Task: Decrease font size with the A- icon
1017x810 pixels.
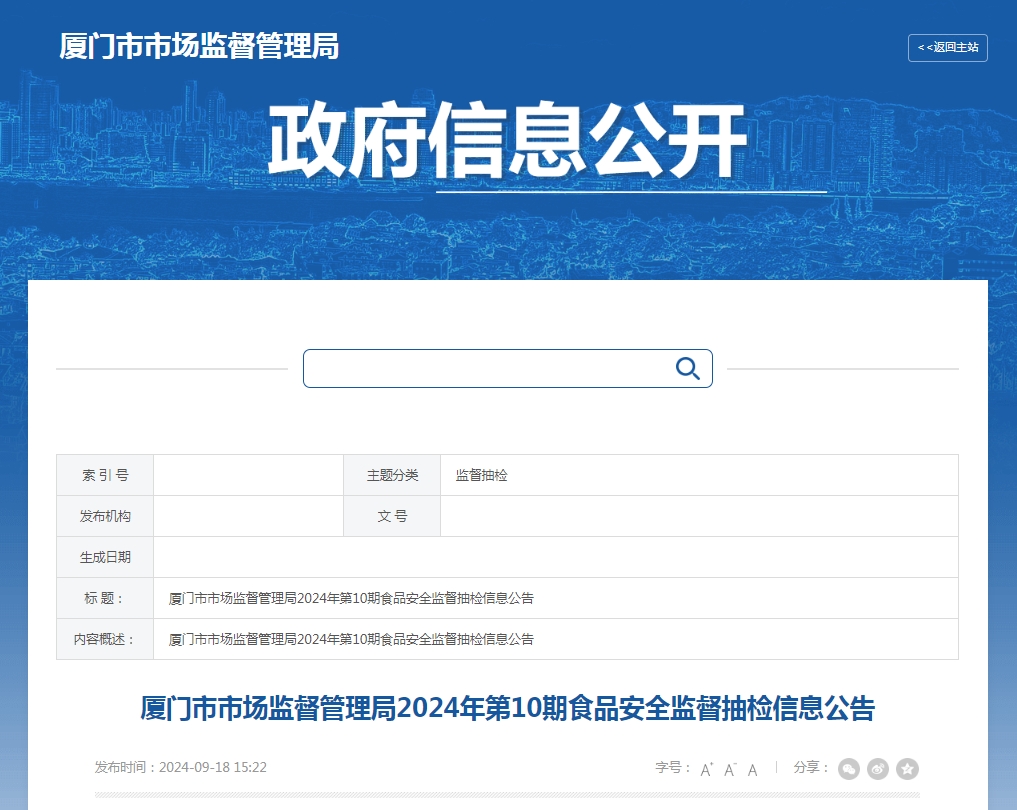Action: point(730,769)
